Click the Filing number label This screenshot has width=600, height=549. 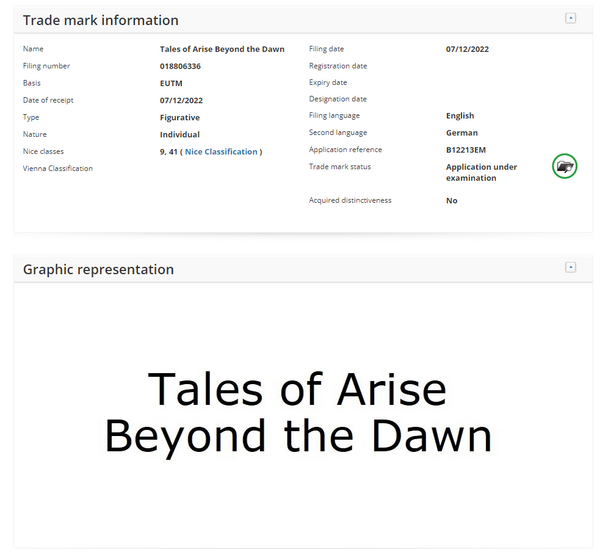46,66
